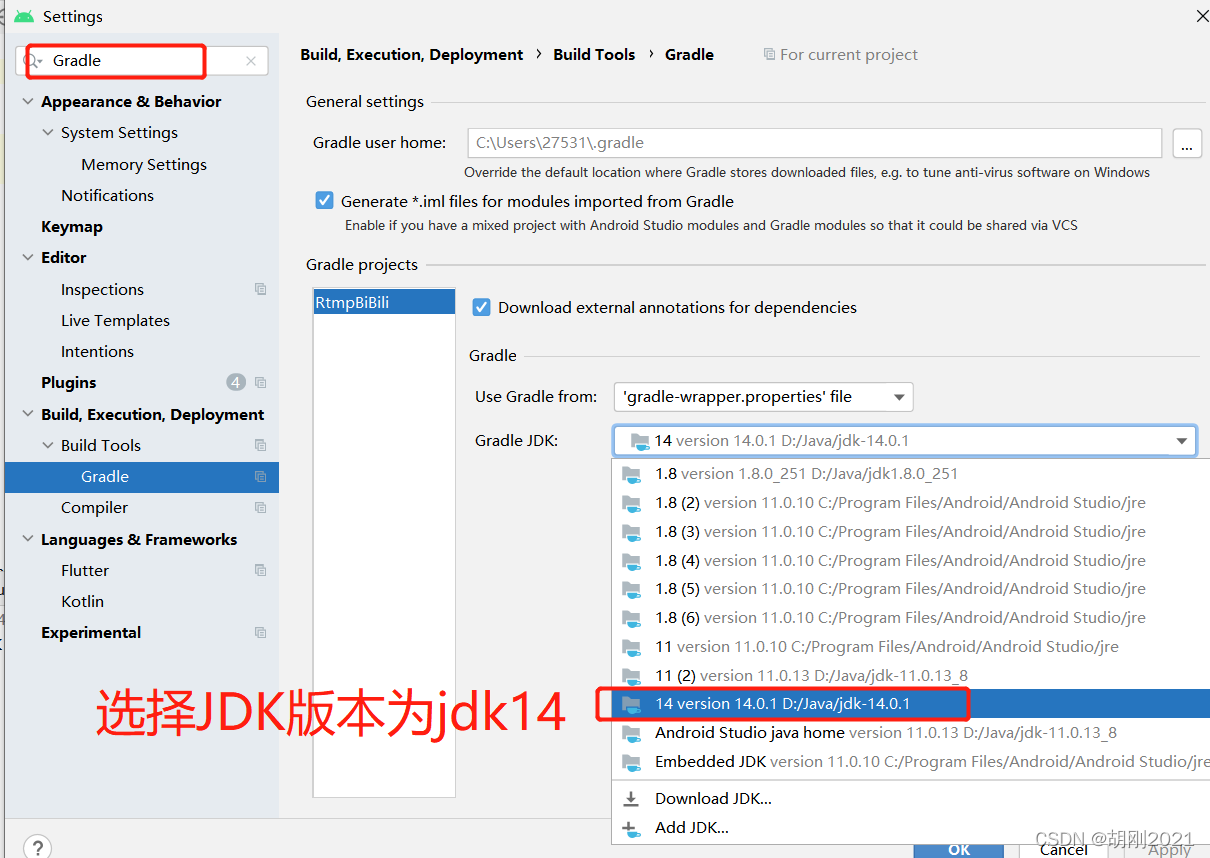
Task: Click the Cancel button
Action: [1063, 849]
